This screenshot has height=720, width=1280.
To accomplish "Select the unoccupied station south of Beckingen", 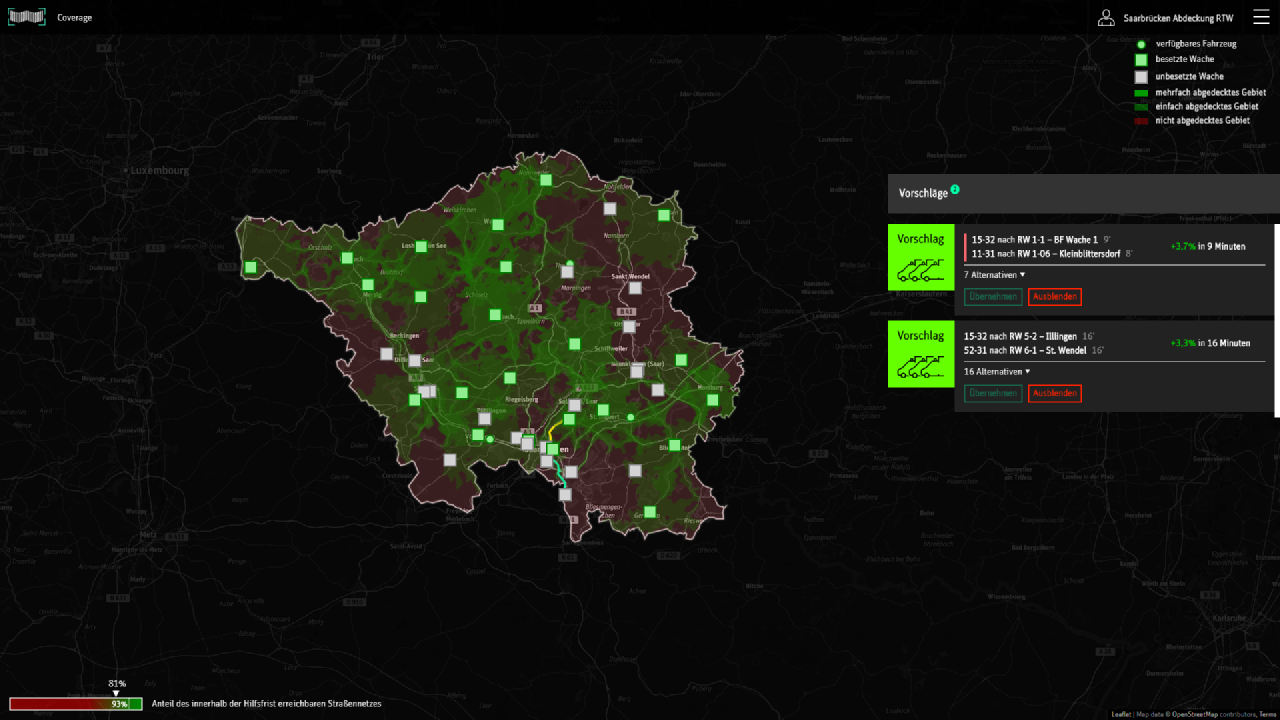I will (x=386, y=353).
